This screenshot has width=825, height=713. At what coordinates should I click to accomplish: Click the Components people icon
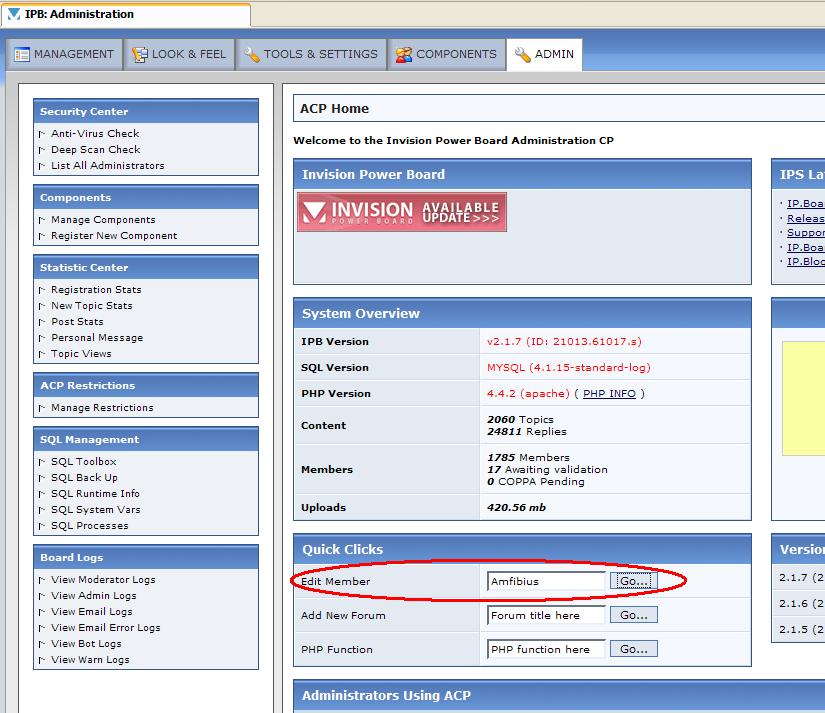(x=404, y=54)
